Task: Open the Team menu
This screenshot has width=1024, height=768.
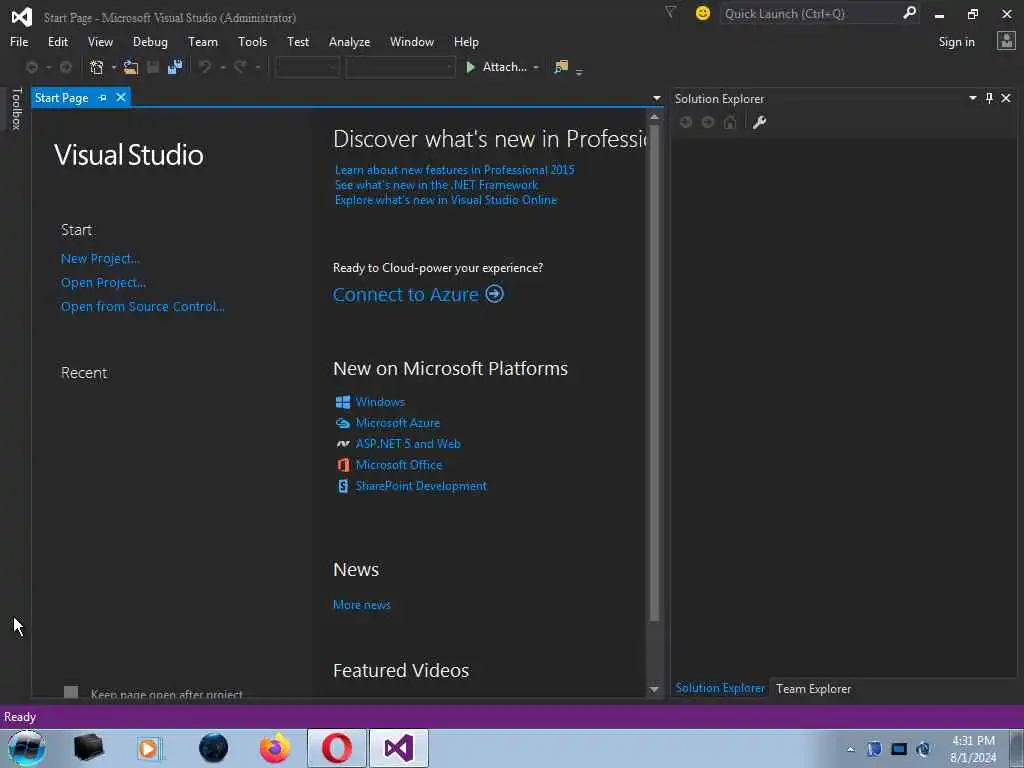Action: point(203,42)
